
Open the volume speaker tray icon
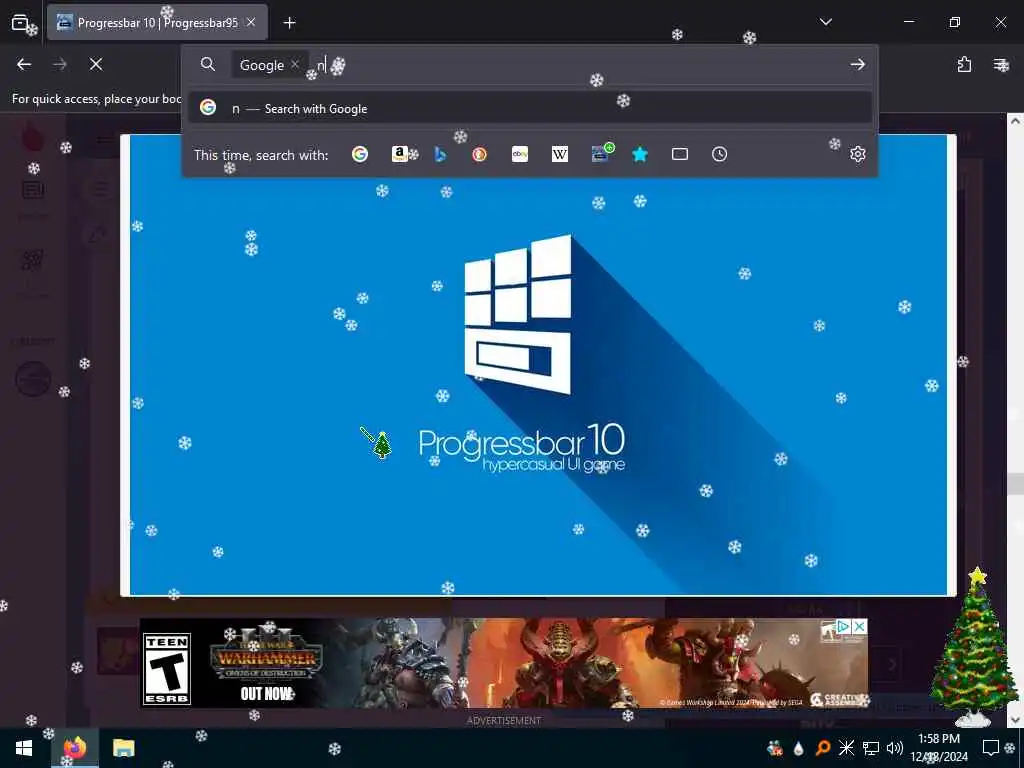point(895,748)
